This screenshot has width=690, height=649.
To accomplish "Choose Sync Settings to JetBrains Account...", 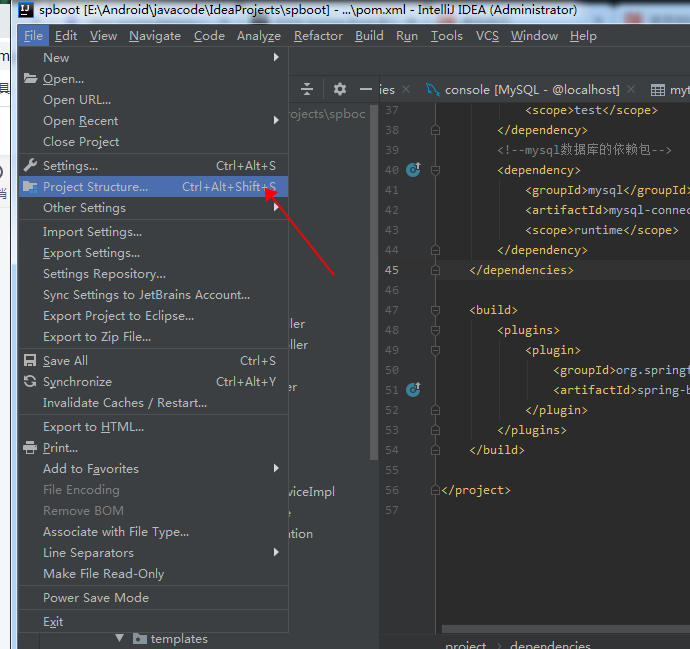I will point(154,295).
